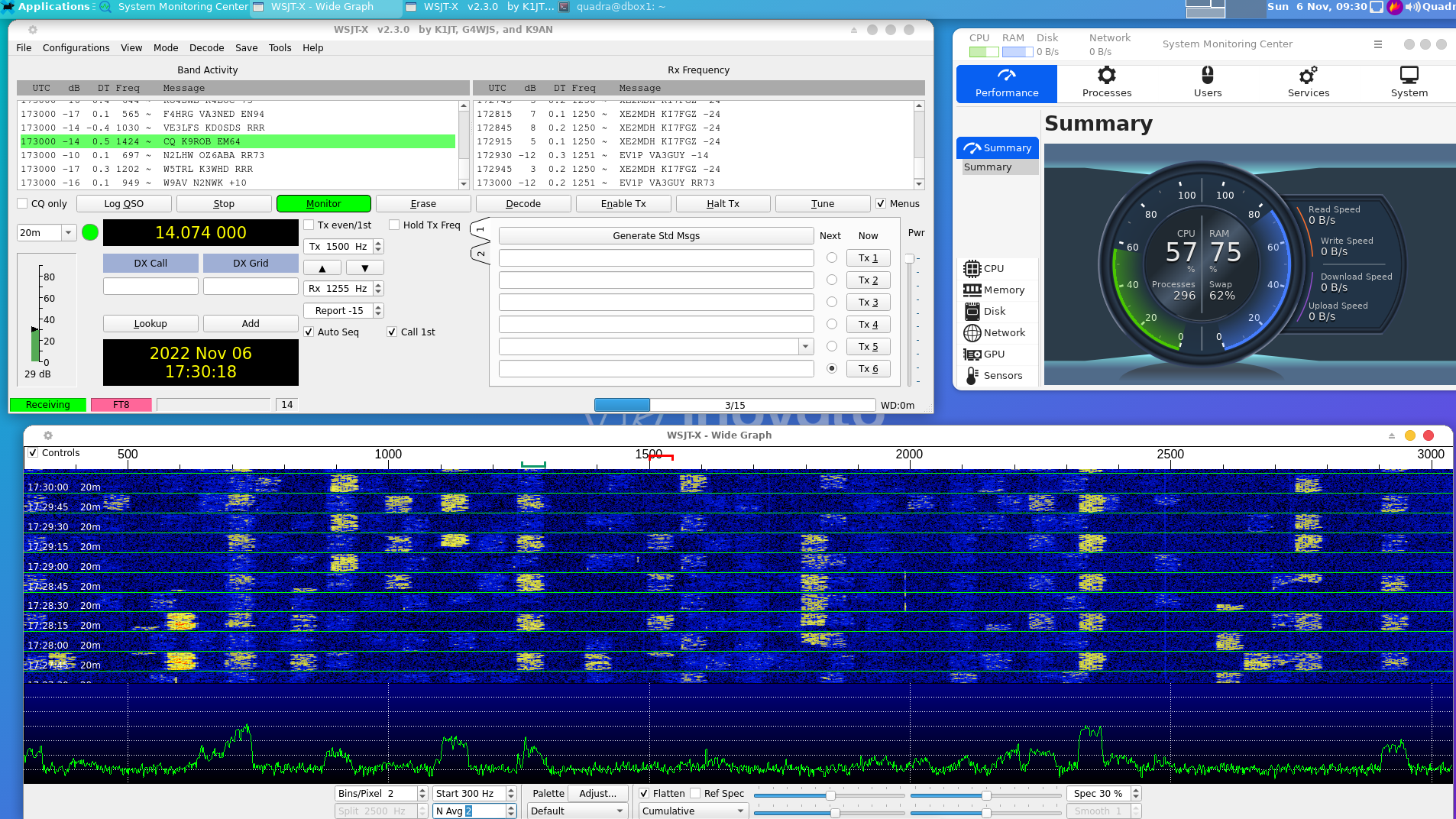Image resolution: width=1456 pixels, height=819 pixels.
Task: Open Palette Default dropdown
Action: coord(577,811)
